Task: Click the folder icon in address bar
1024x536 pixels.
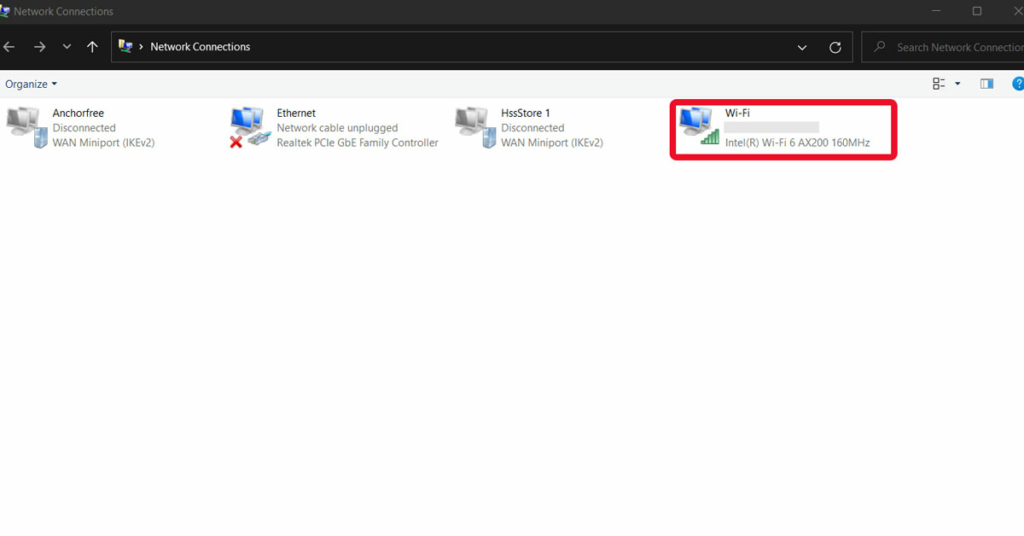Action: point(125,47)
